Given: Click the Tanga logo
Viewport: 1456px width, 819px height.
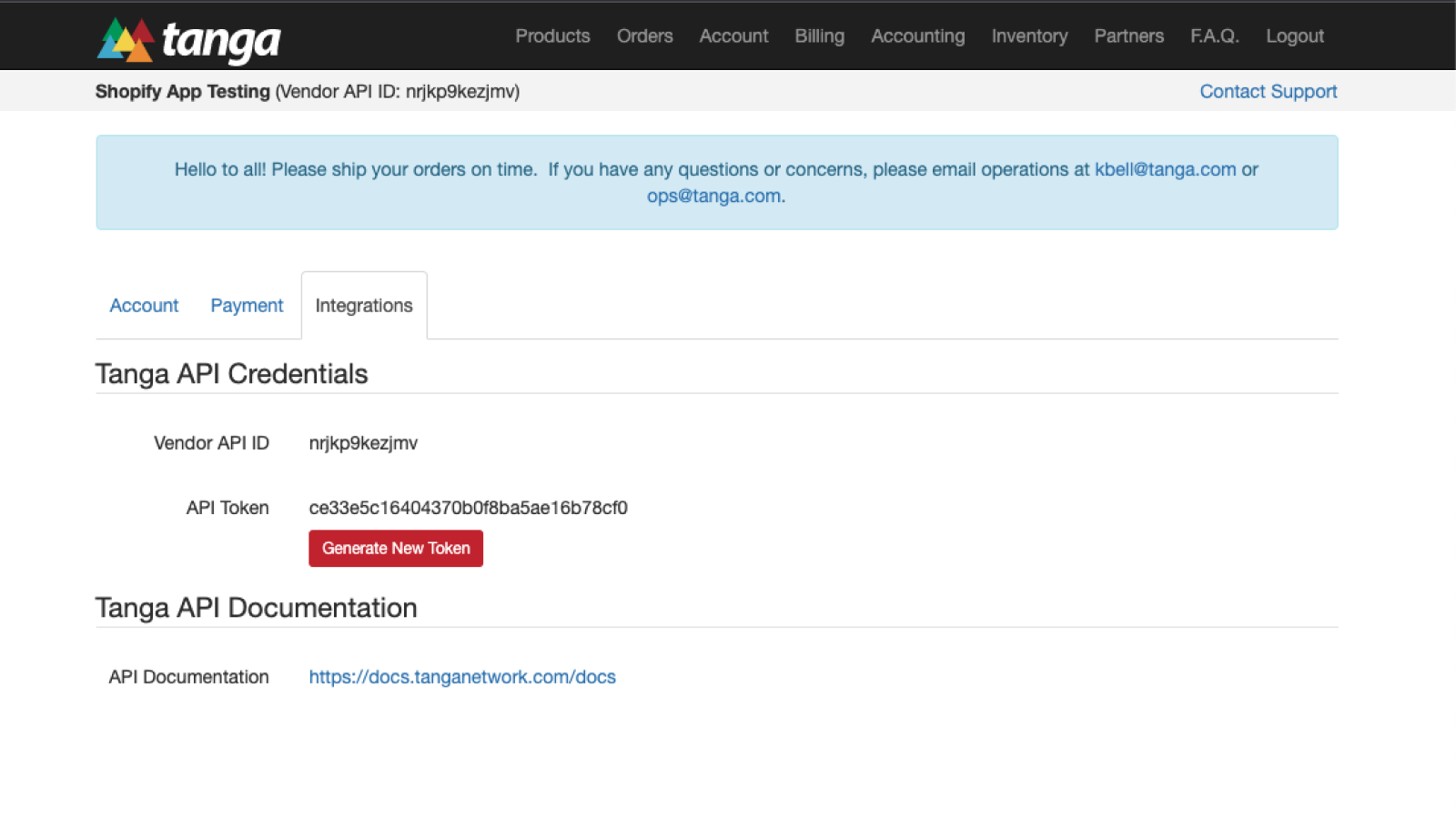Looking at the screenshot, I should [x=189, y=40].
